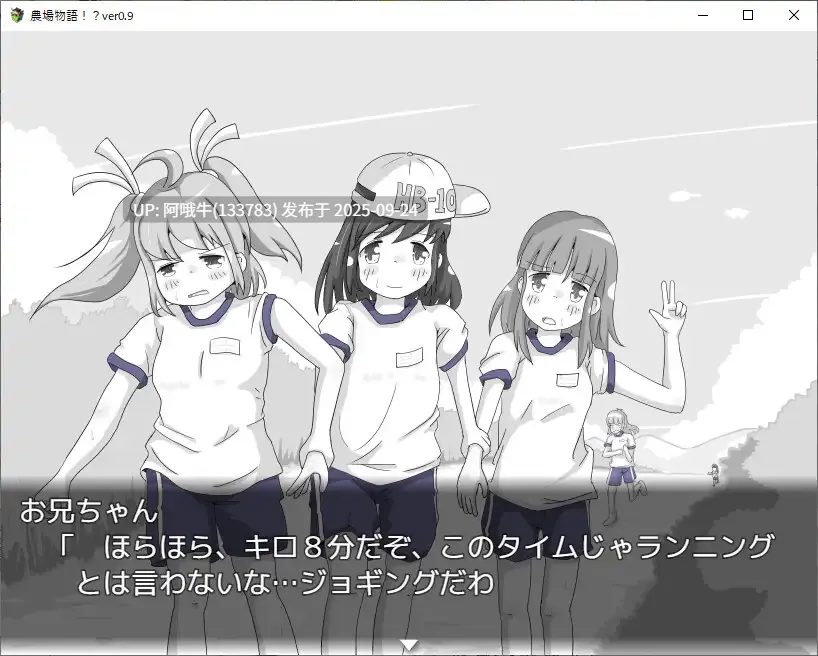
Task: Click the dialogue line starting ほらほら、キロ8分だぞ
Action: (416, 547)
